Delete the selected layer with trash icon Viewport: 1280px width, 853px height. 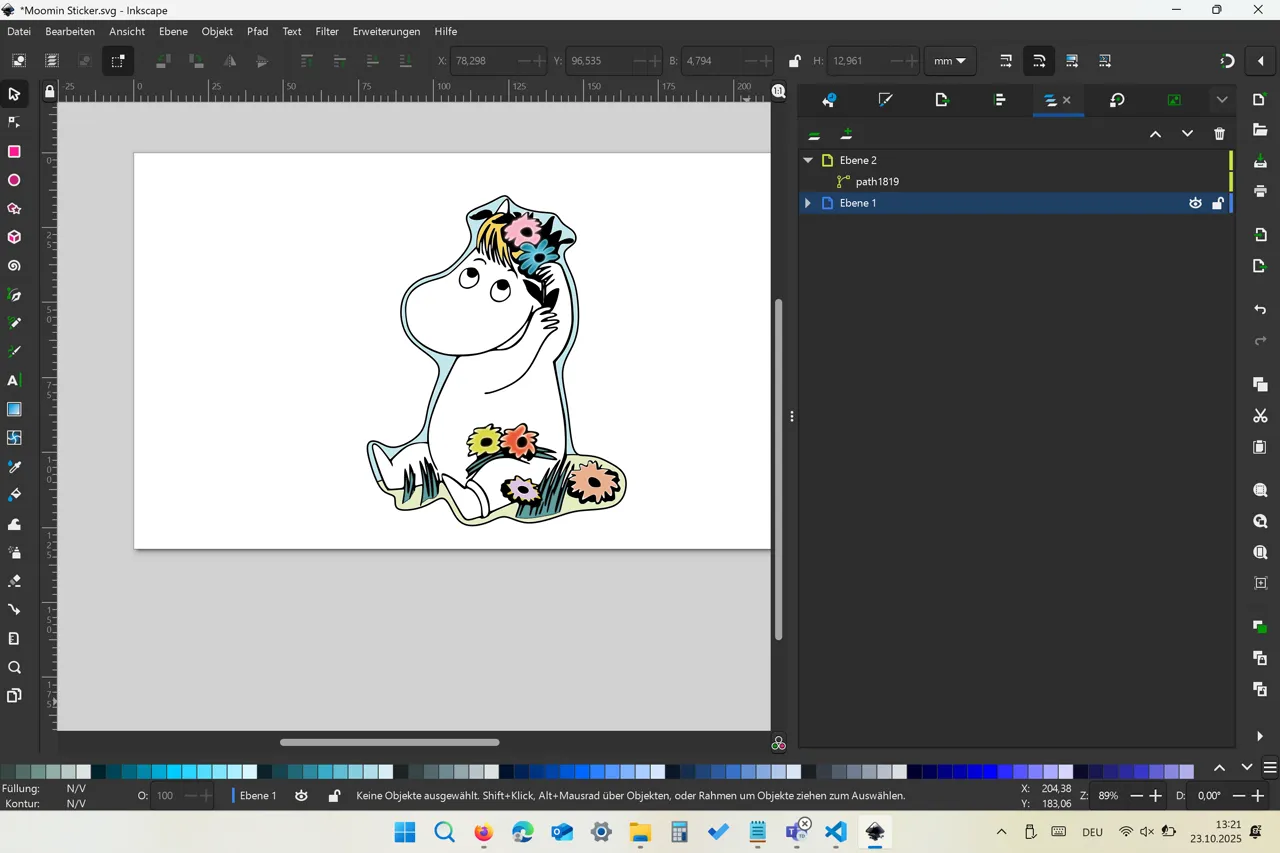(x=1219, y=134)
